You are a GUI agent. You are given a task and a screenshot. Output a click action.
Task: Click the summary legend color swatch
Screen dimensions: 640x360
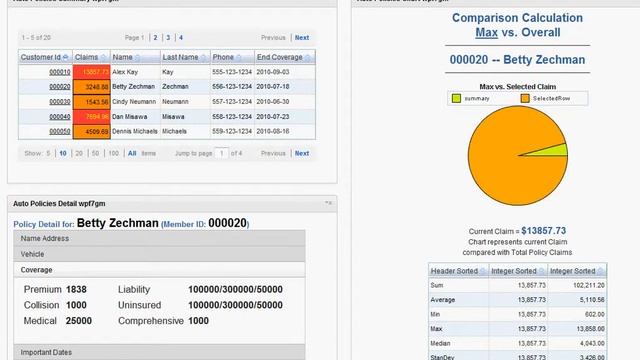coord(456,98)
